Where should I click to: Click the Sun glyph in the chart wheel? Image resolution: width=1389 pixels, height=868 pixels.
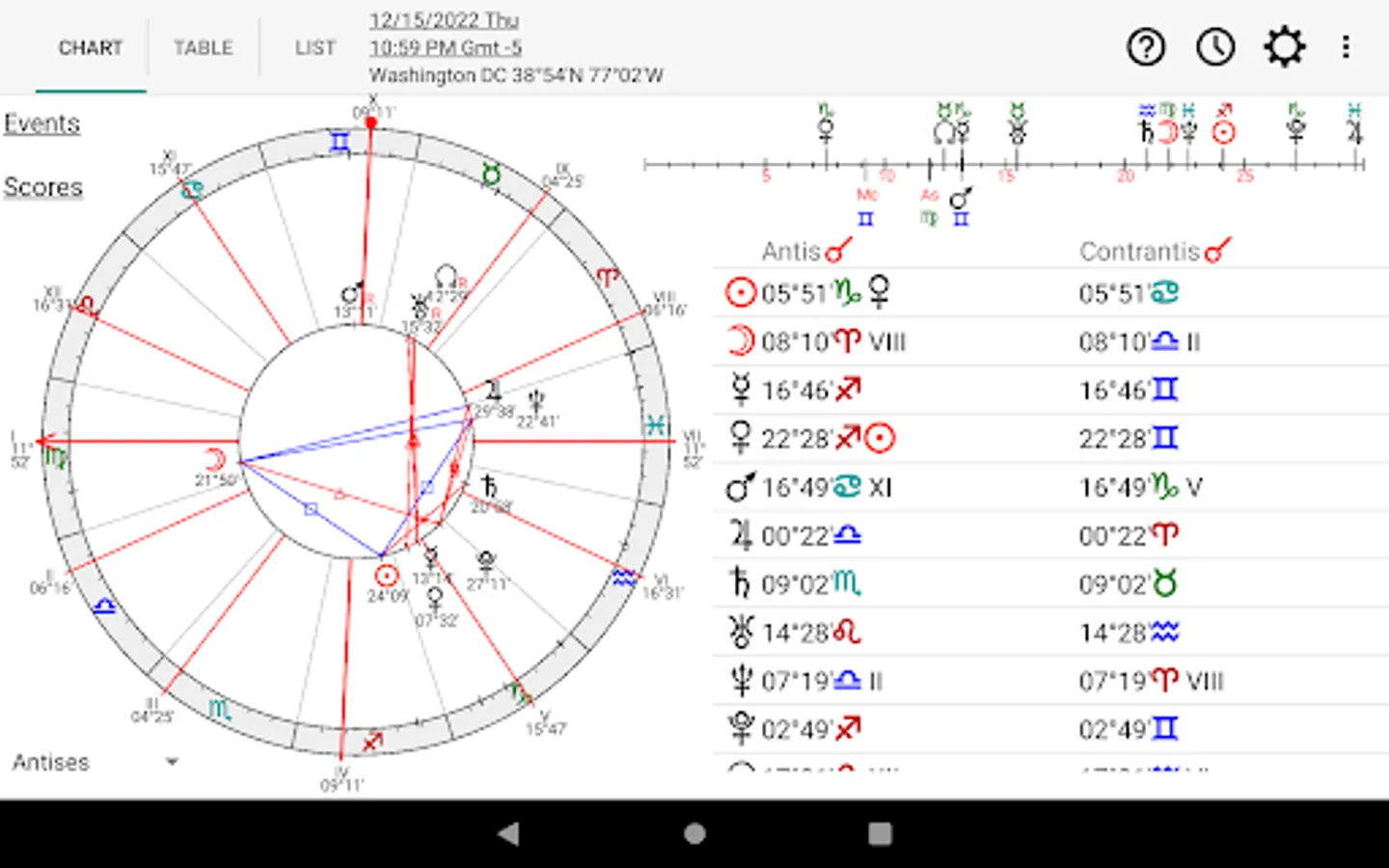tap(387, 576)
